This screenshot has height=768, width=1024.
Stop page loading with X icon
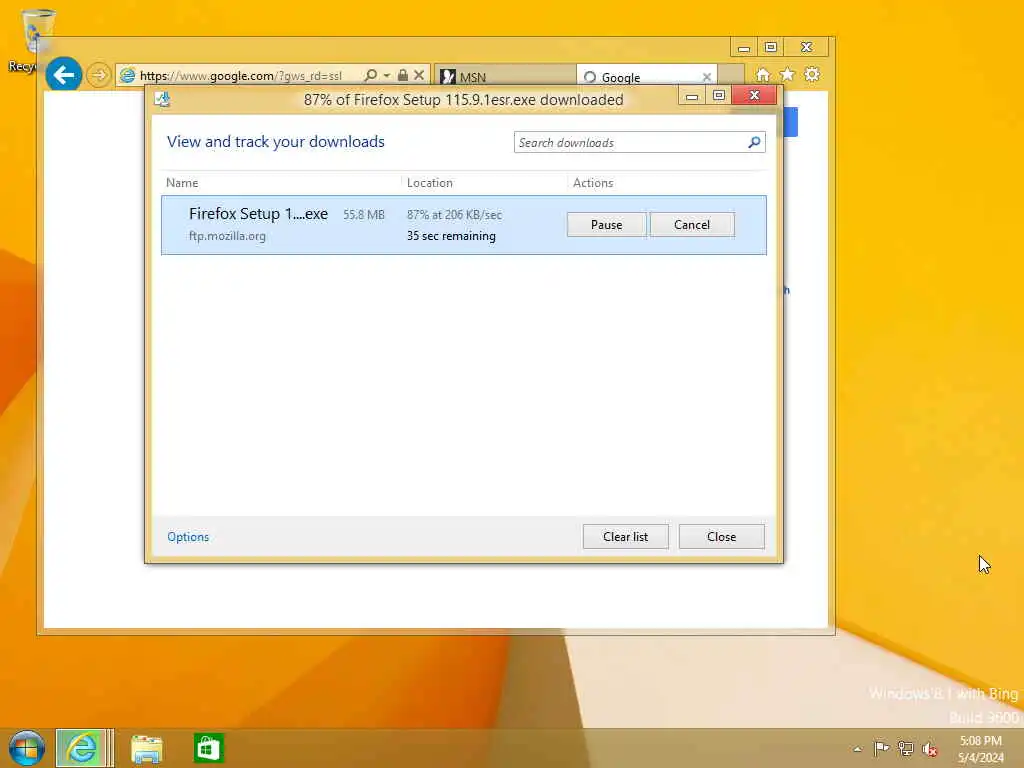[x=419, y=75]
